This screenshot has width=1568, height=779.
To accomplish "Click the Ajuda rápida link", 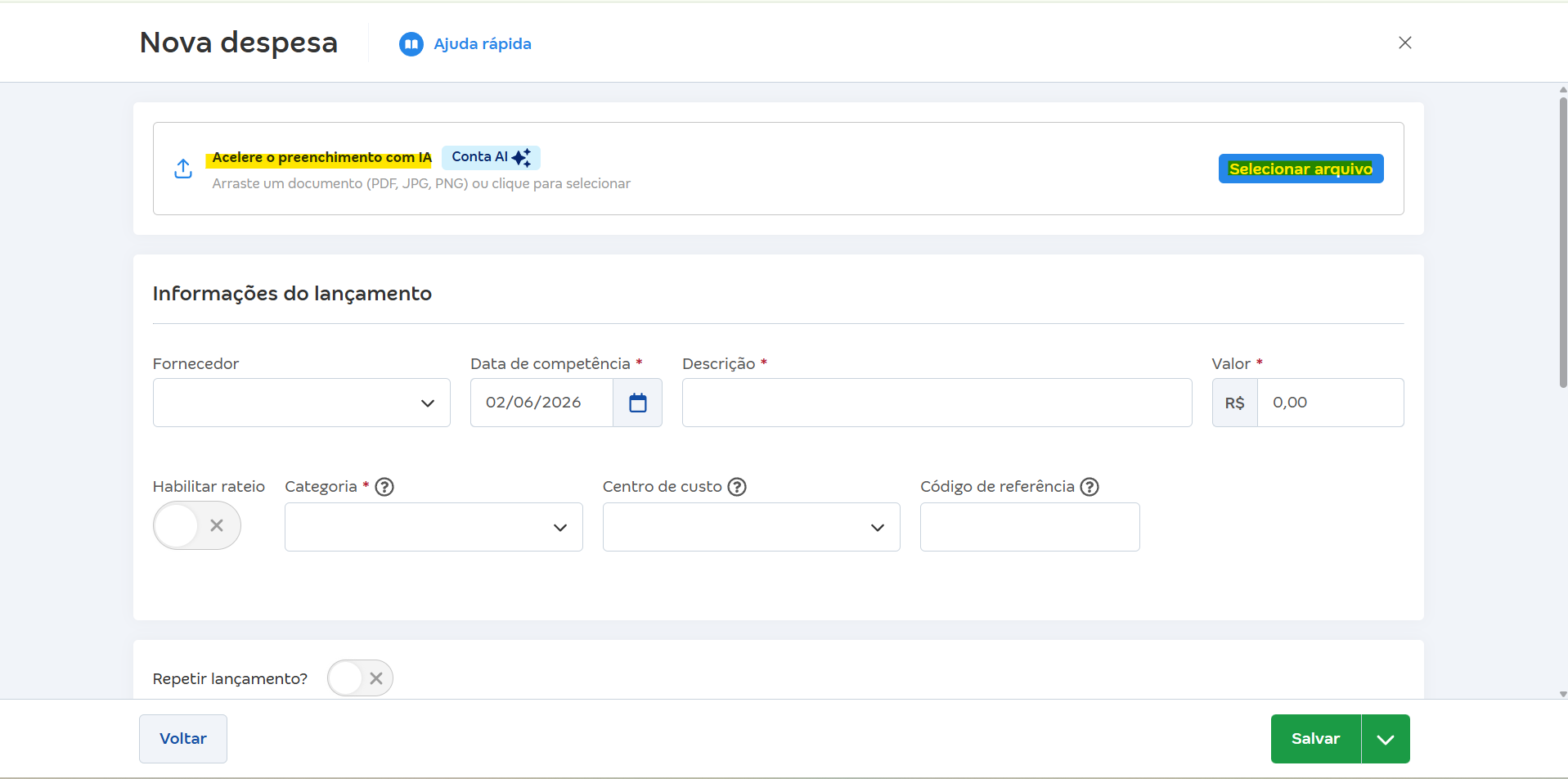I will [483, 44].
